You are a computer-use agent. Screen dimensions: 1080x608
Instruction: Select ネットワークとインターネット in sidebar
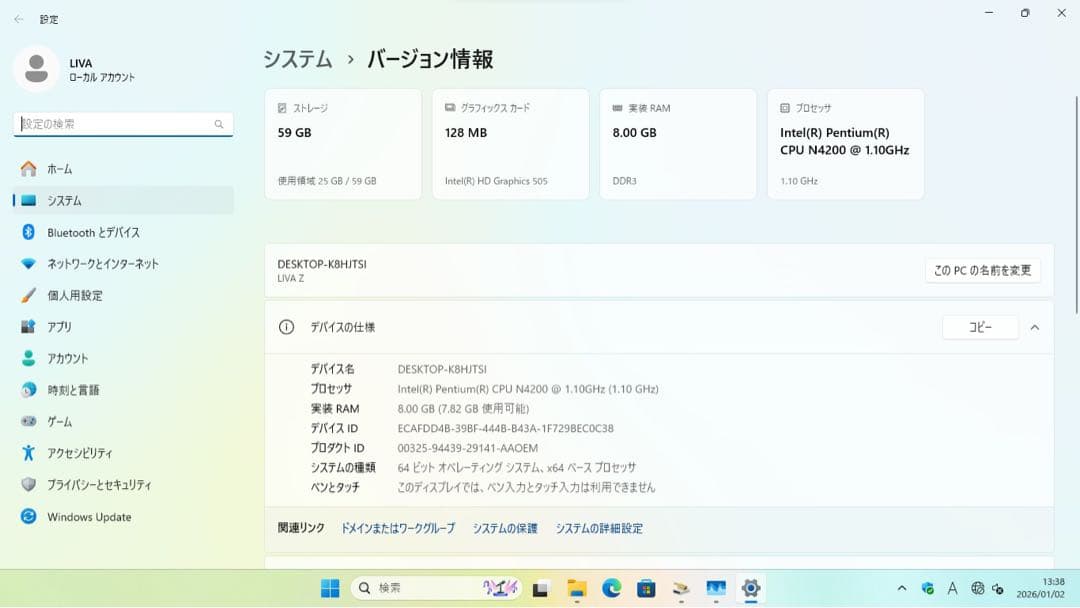(x=123, y=264)
